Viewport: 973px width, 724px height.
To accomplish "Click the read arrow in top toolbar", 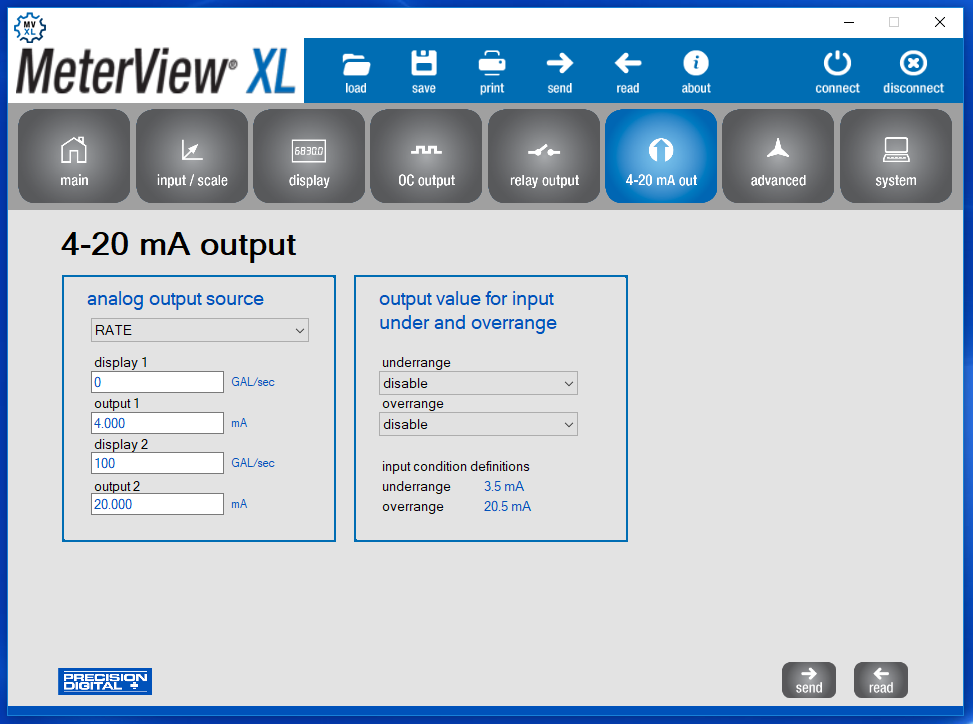I will point(628,63).
